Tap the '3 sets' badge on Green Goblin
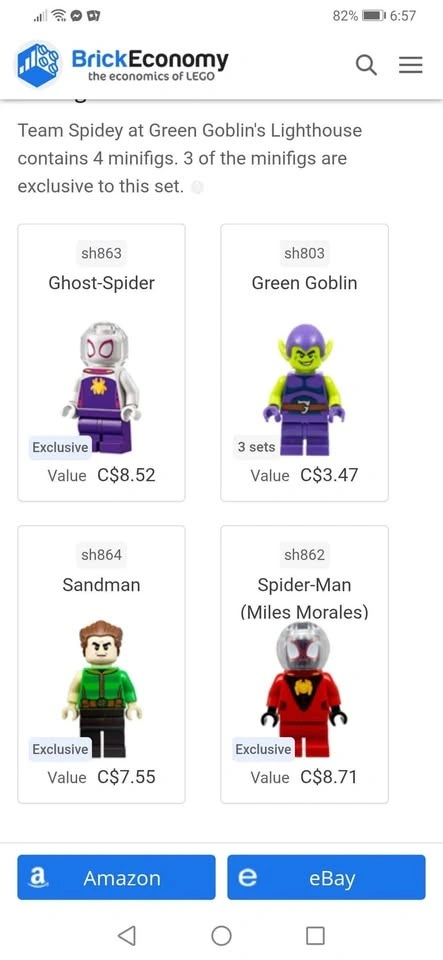This screenshot has height=960, width=443. tap(256, 447)
